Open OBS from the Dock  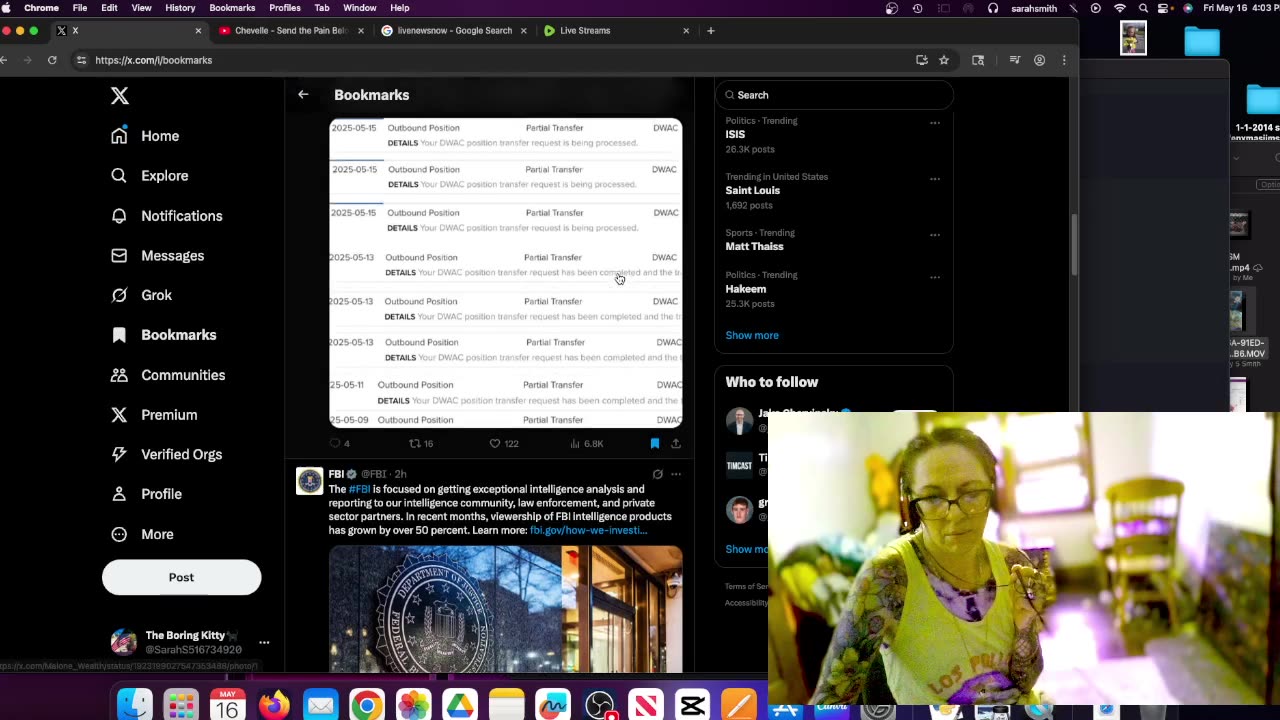[x=599, y=705]
